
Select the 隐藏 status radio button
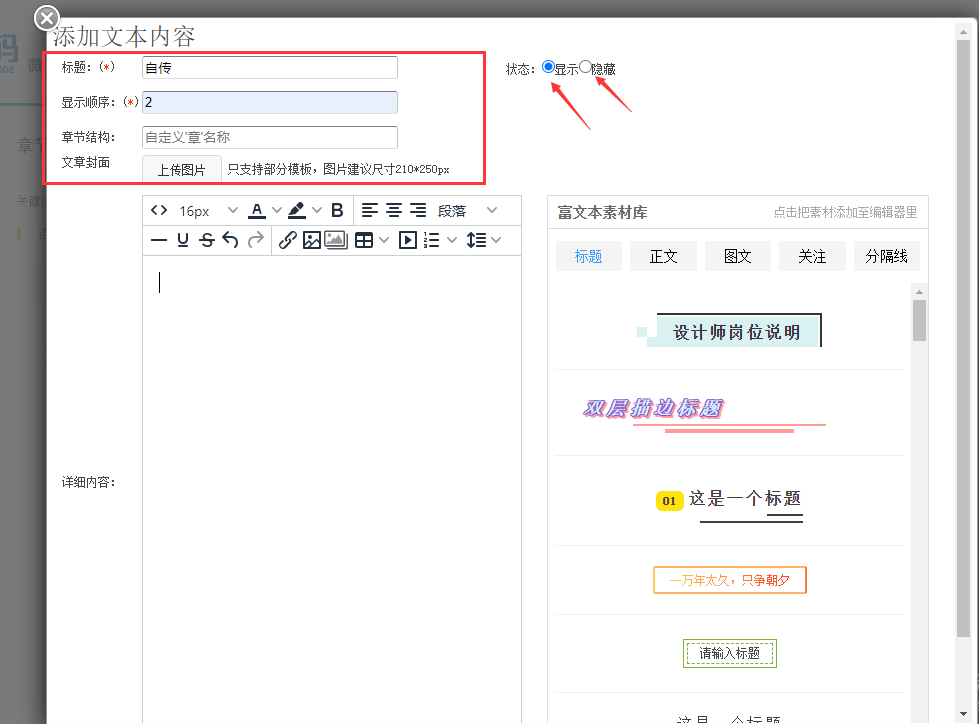586,67
